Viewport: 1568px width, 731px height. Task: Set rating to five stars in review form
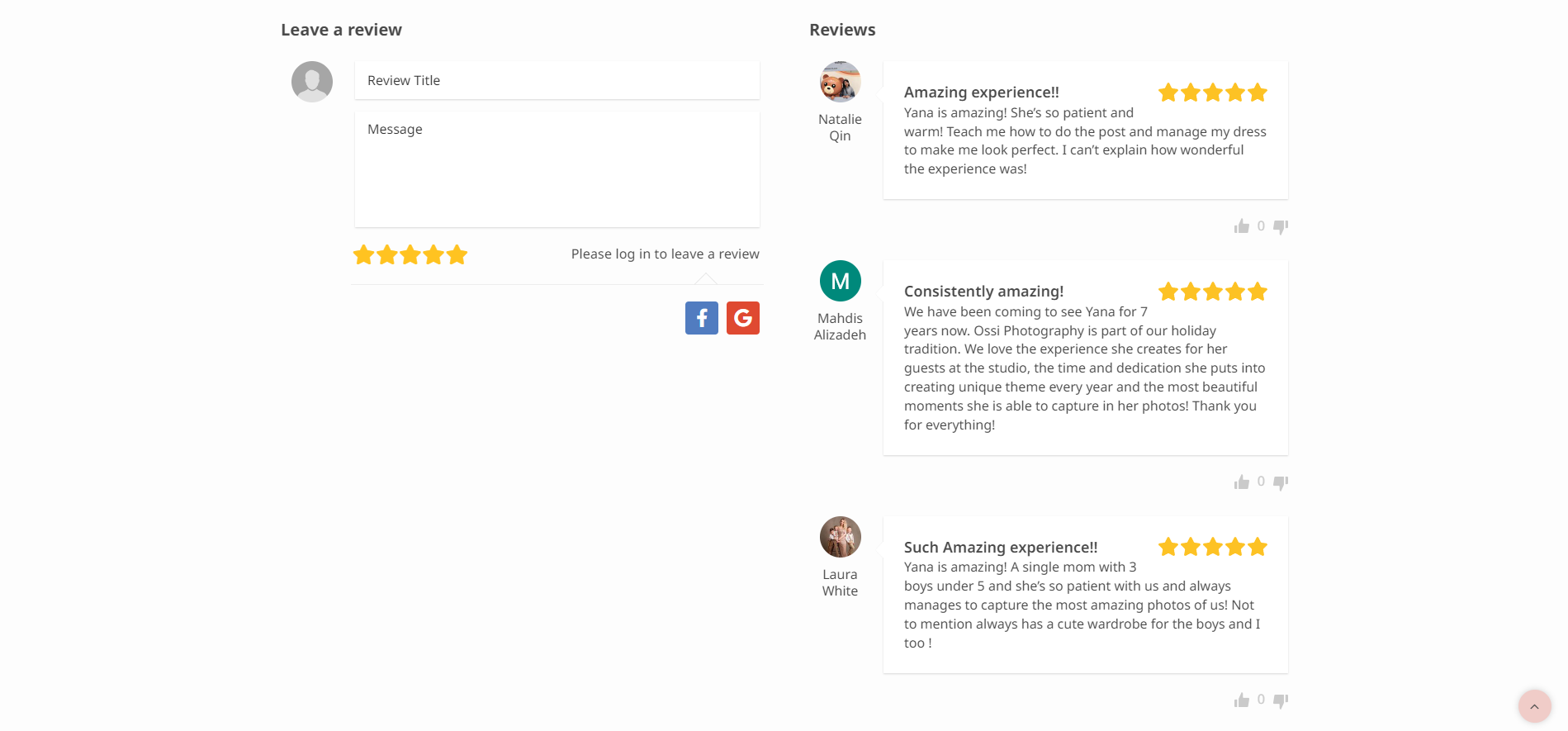click(x=457, y=254)
